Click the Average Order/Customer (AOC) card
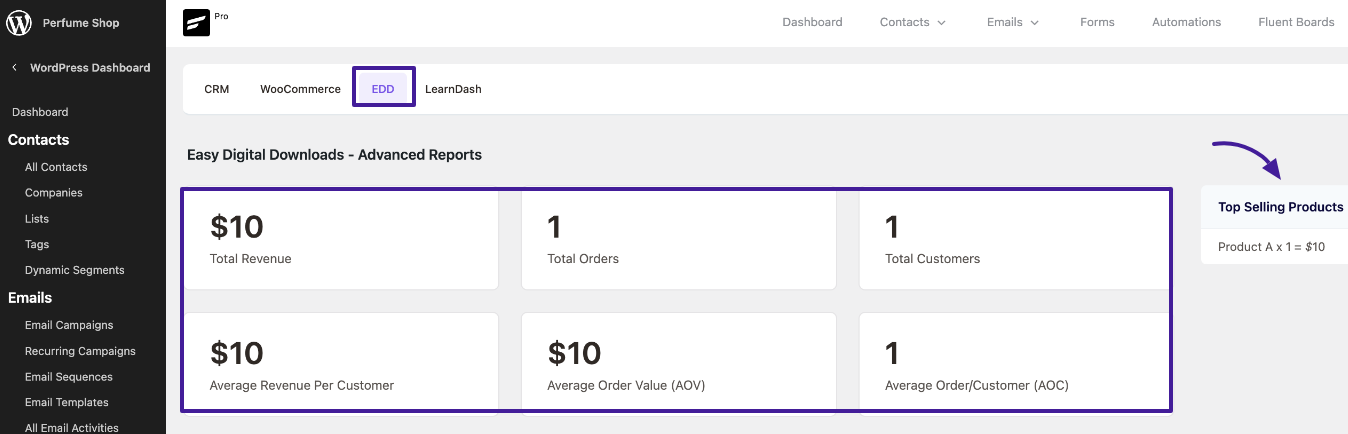 [x=1014, y=362]
